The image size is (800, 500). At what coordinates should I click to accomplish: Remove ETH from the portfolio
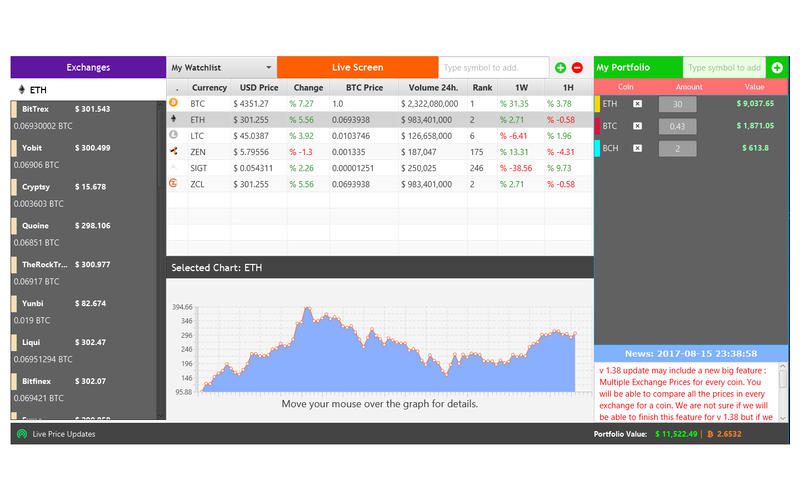point(638,104)
